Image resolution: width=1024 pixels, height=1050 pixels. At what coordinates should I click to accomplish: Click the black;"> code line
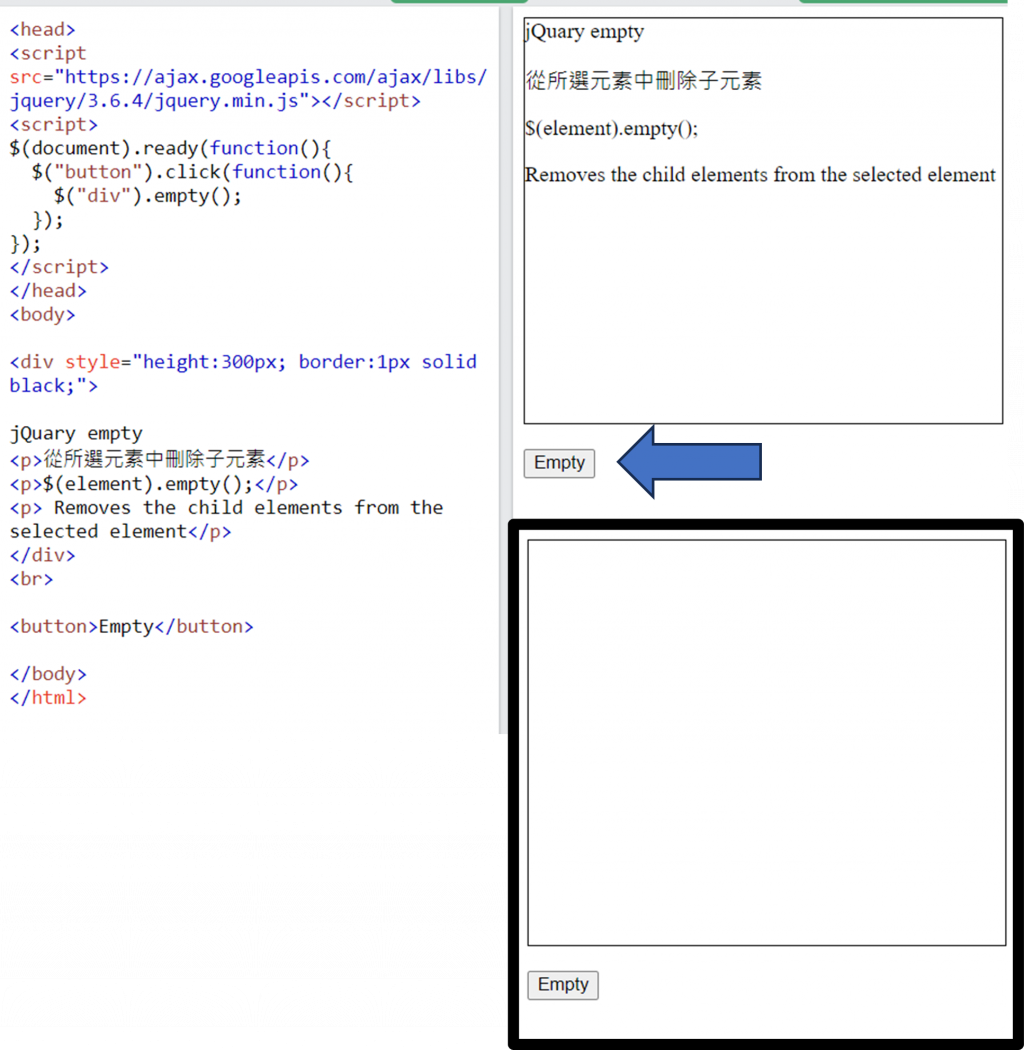(x=54, y=386)
